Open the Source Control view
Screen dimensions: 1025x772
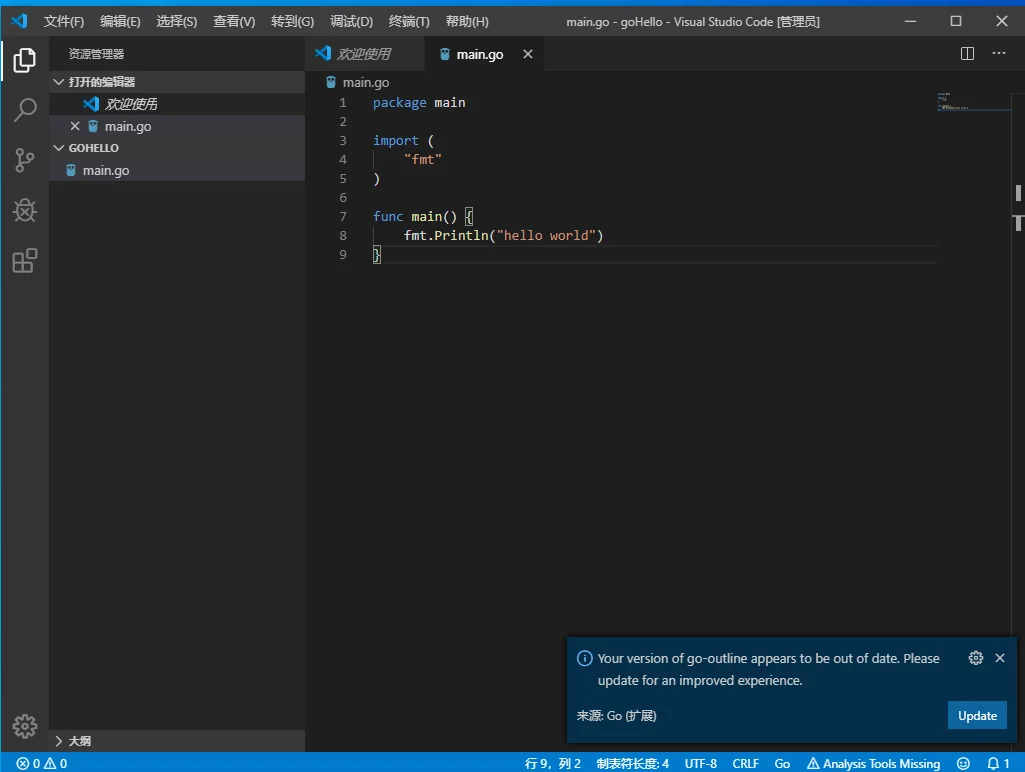pyautogui.click(x=24, y=160)
